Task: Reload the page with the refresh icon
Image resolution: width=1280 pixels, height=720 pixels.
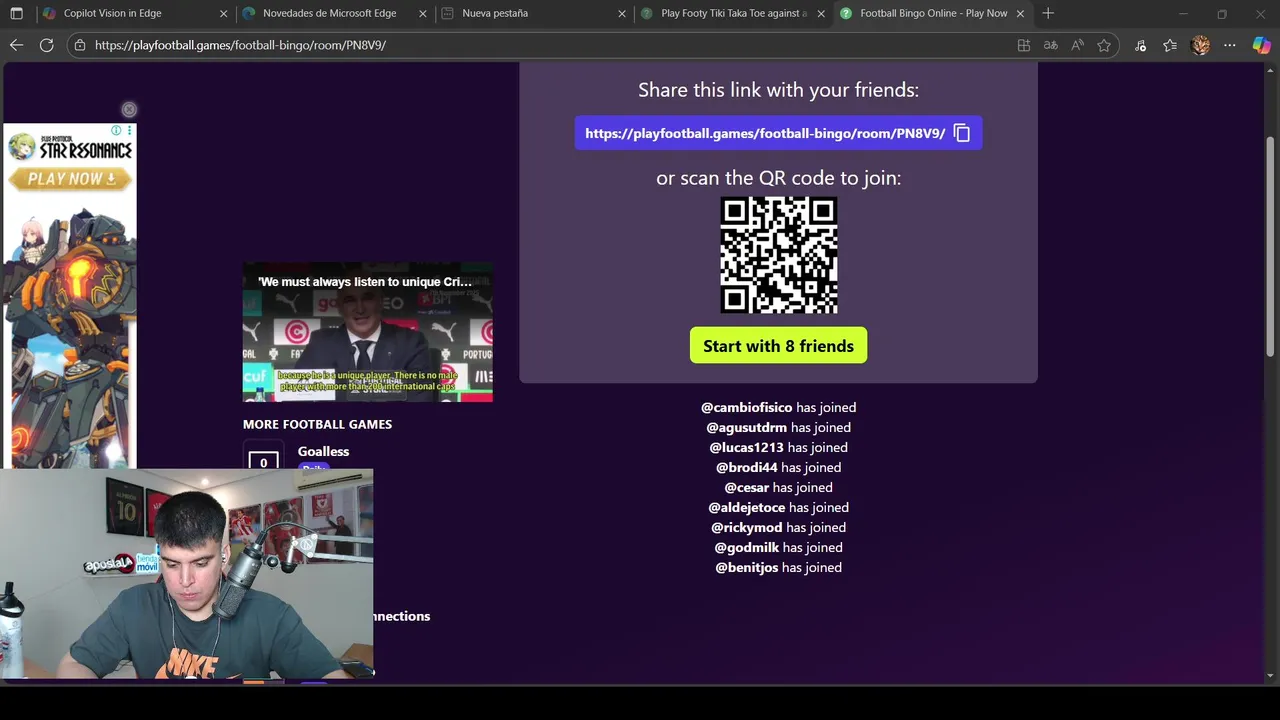Action: tap(46, 45)
